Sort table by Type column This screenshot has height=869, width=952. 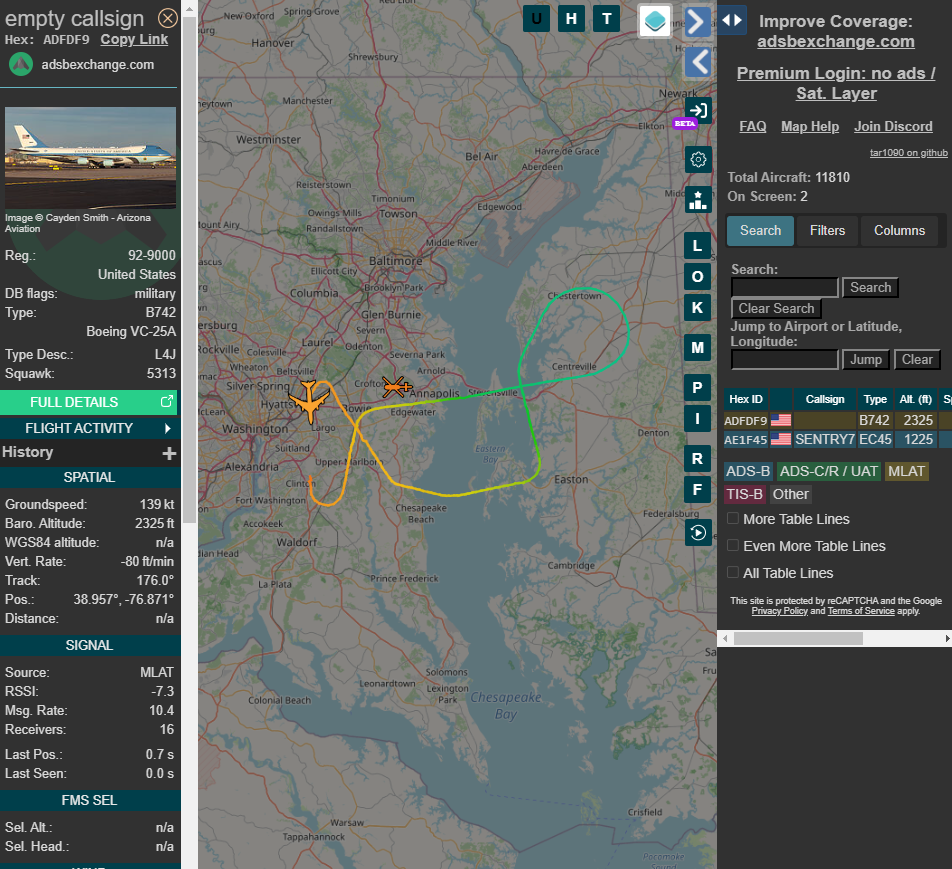875,399
